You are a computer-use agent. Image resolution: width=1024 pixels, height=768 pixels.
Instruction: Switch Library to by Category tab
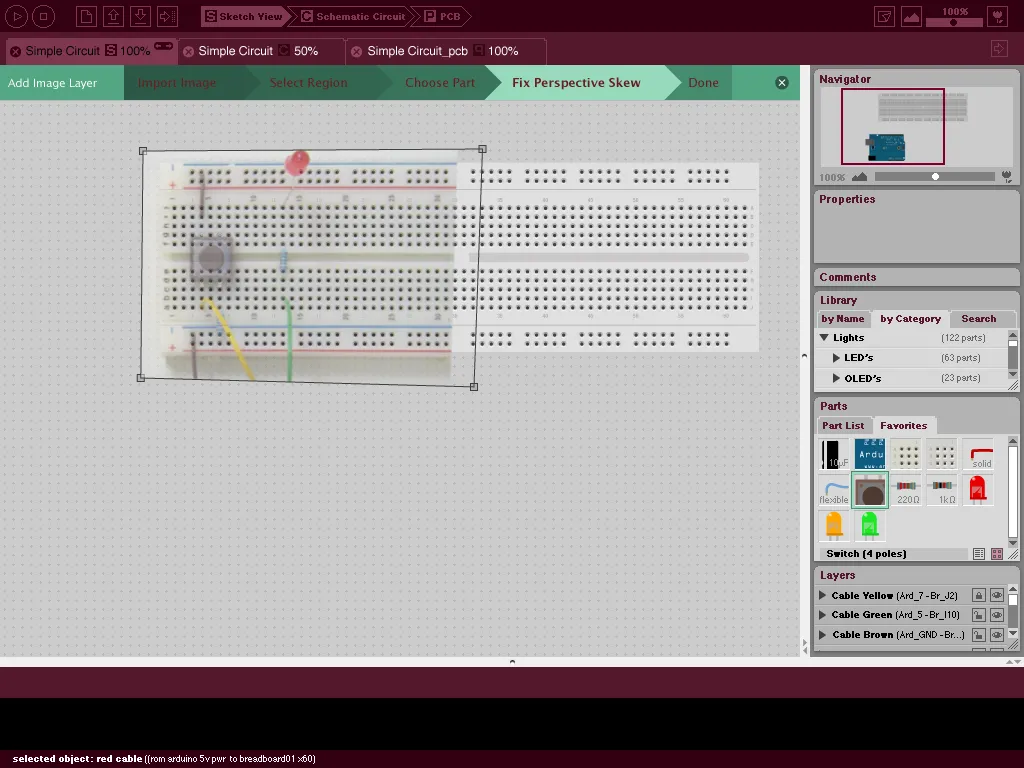(x=910, y=319)
